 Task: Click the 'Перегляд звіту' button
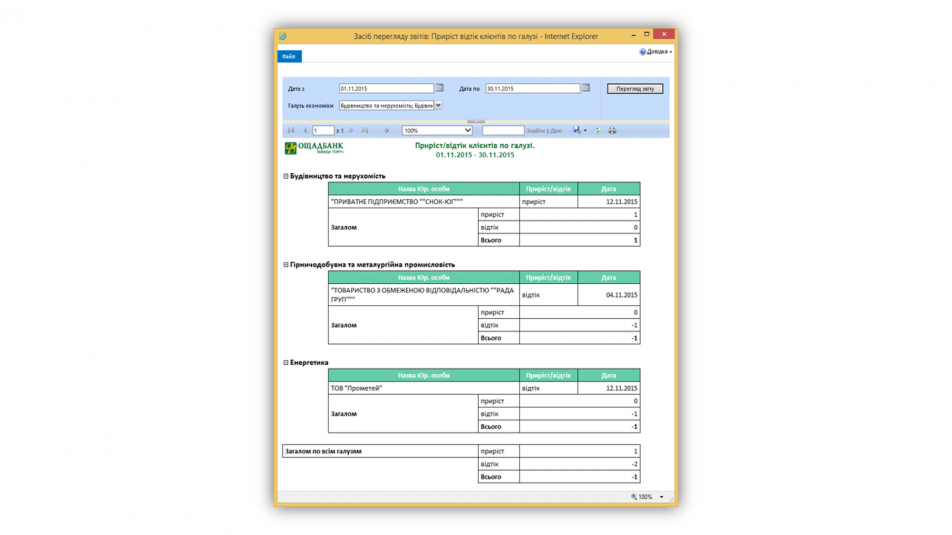tap(635, 89)
